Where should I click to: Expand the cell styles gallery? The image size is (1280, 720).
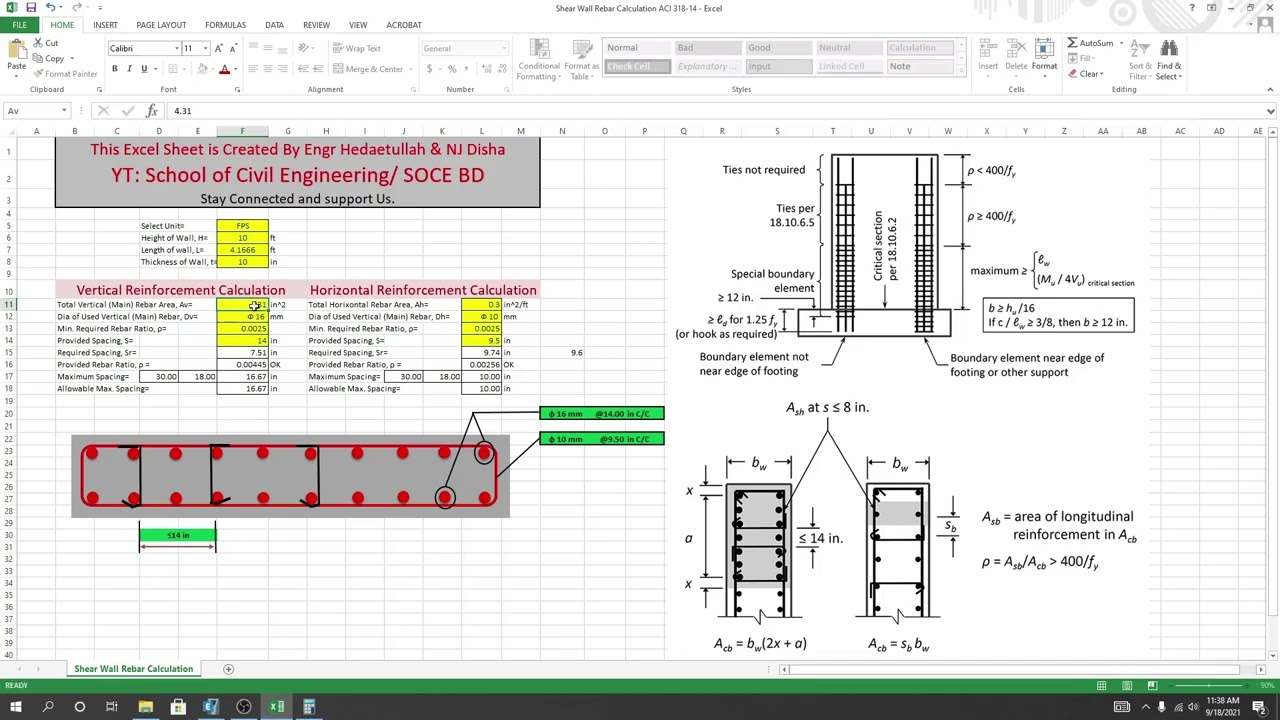963,71
